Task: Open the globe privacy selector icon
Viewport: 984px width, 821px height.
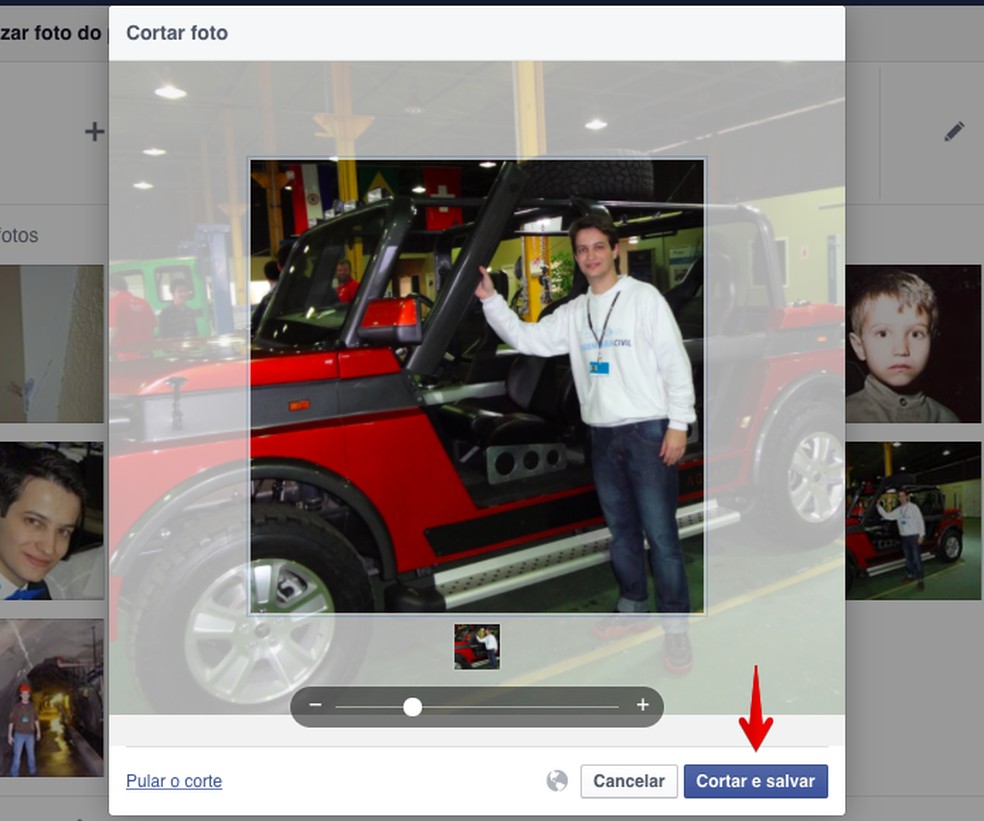Action: click(x=557, y=781)
